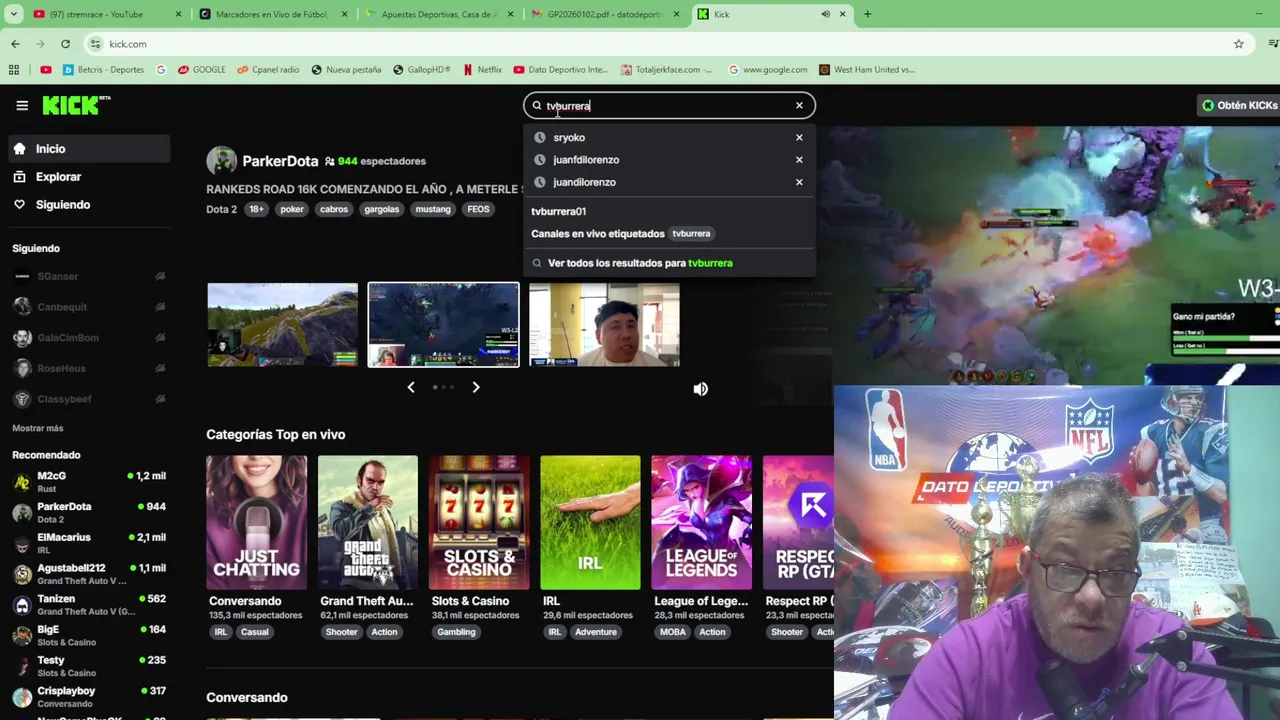Open the Just Chatting category card
Screen dimensions: 1280x720
pos(256,523)
